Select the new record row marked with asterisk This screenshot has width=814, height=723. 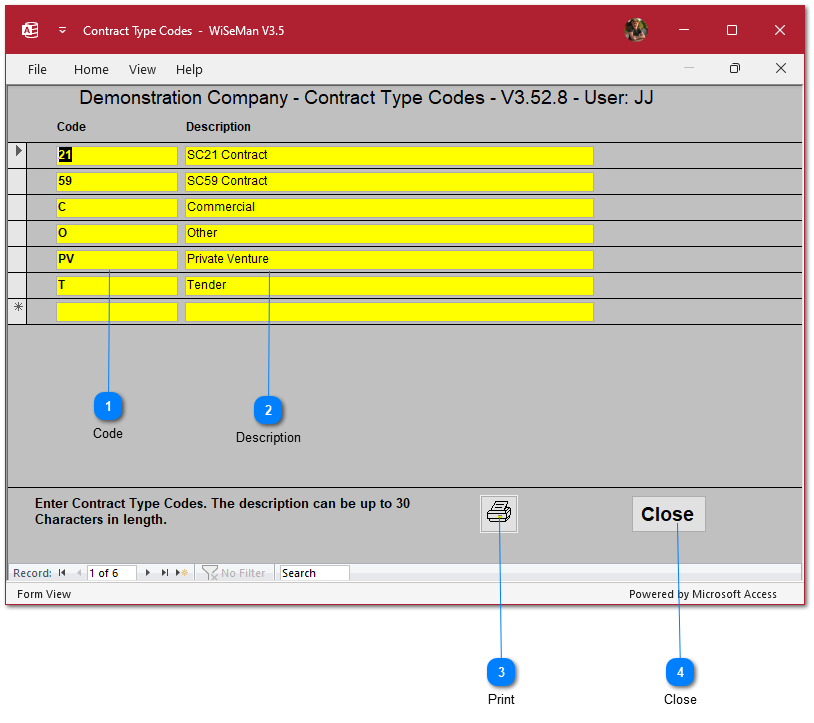point(18,311)
